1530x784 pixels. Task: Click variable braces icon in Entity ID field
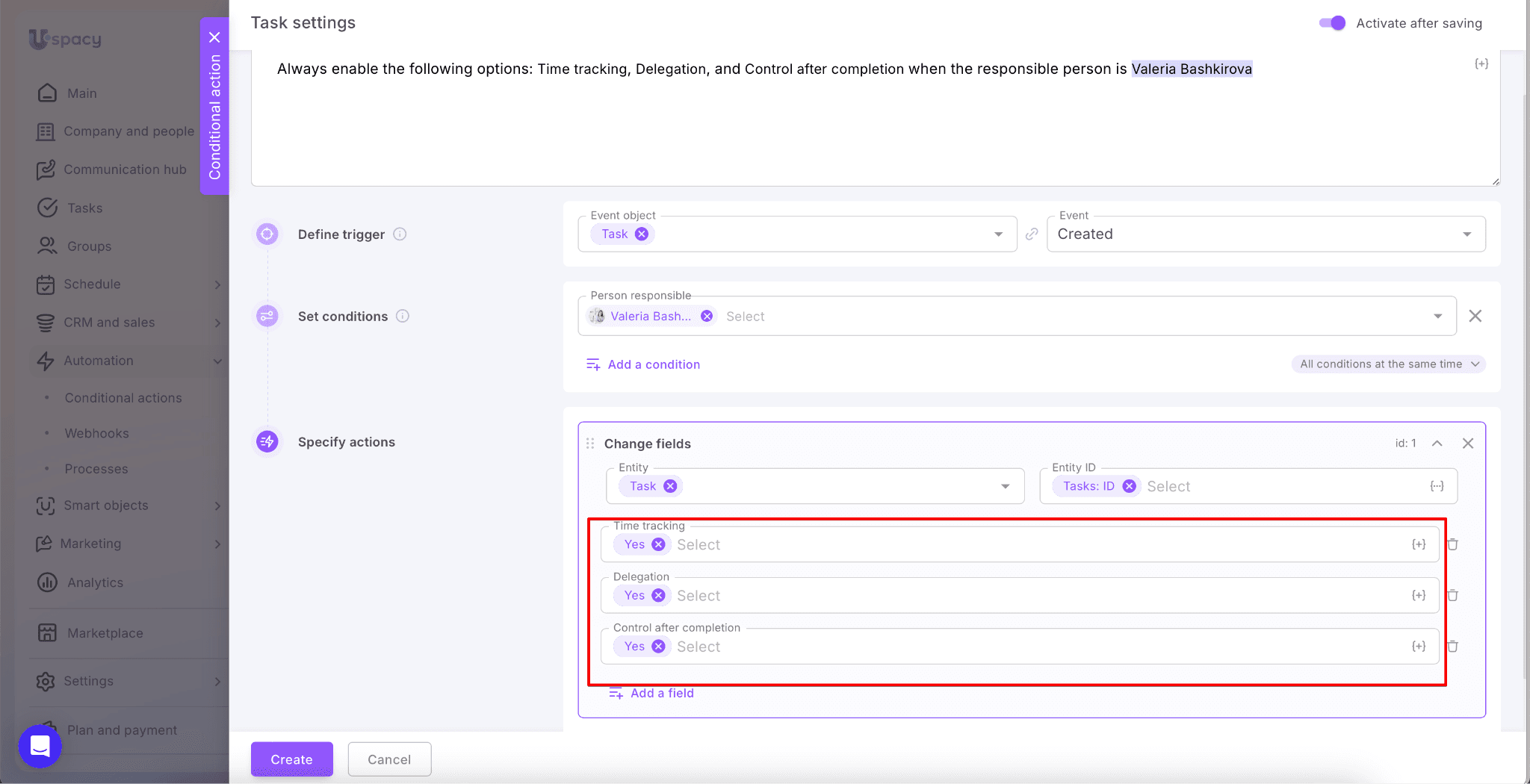click(x=1437, y=486)
